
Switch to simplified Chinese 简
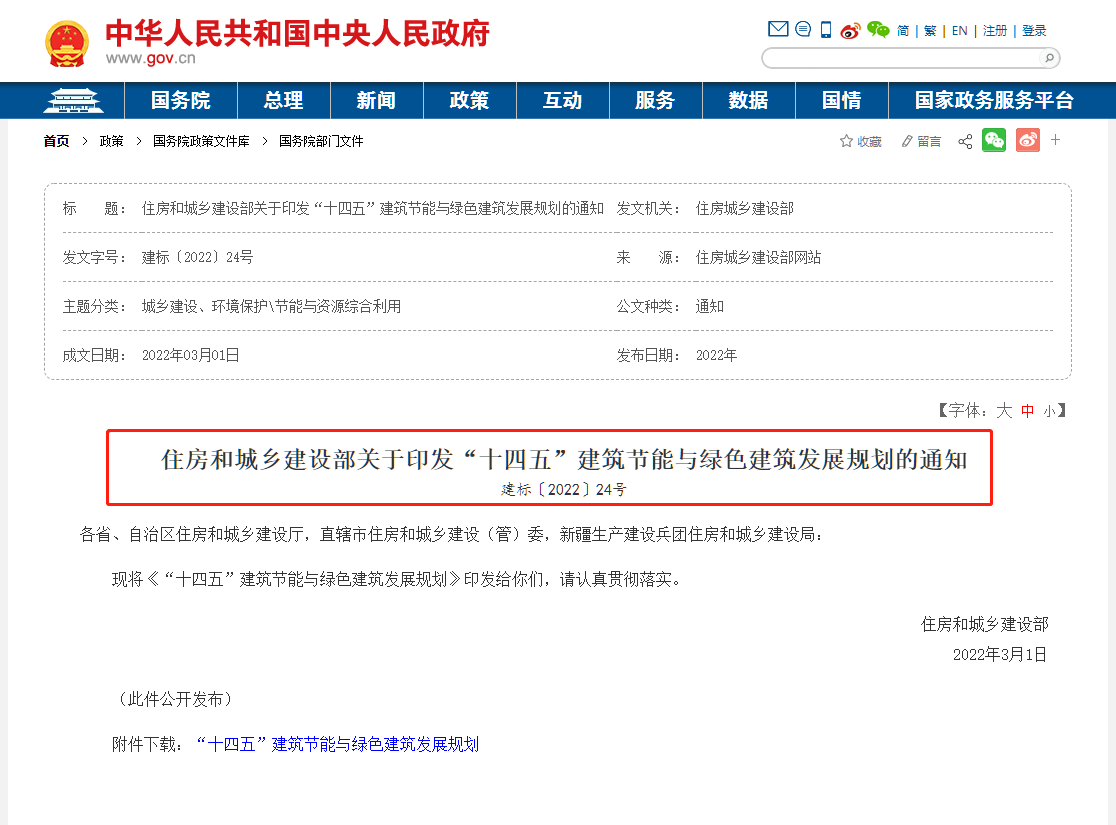tap(902, 31)
